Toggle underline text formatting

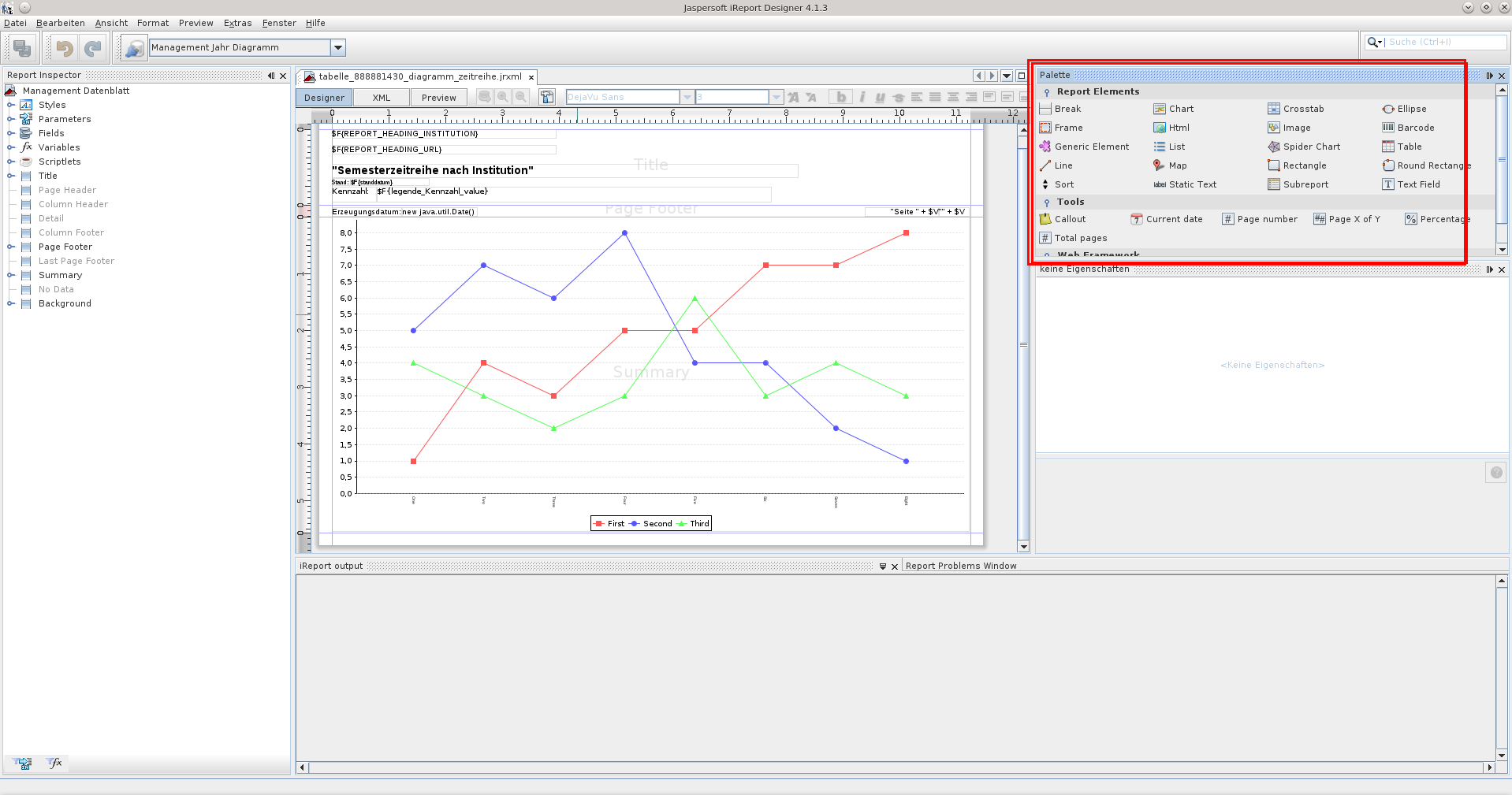point(880,97)
